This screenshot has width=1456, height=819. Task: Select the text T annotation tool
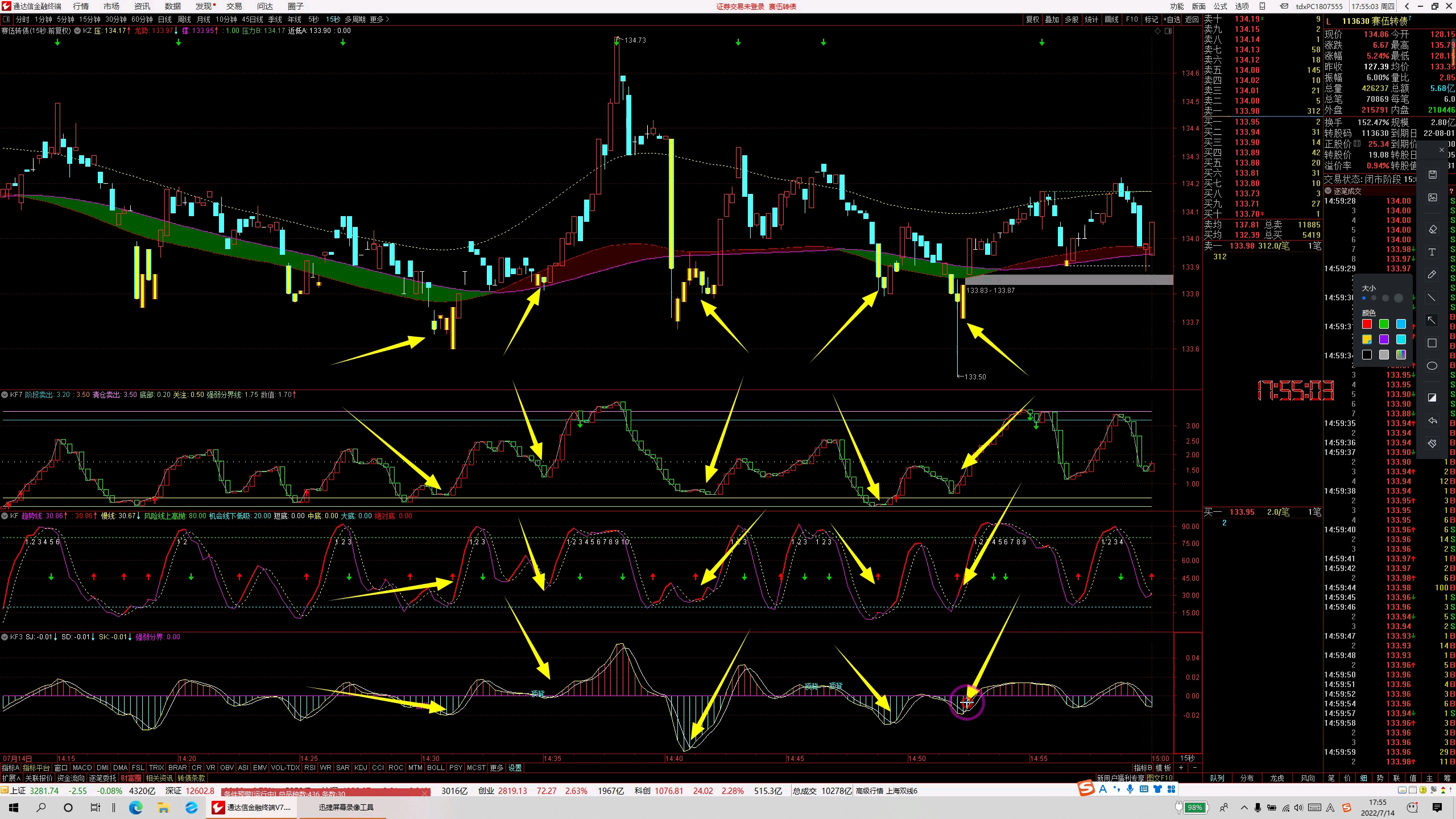pyautogui.click(x=1432, y=252)
